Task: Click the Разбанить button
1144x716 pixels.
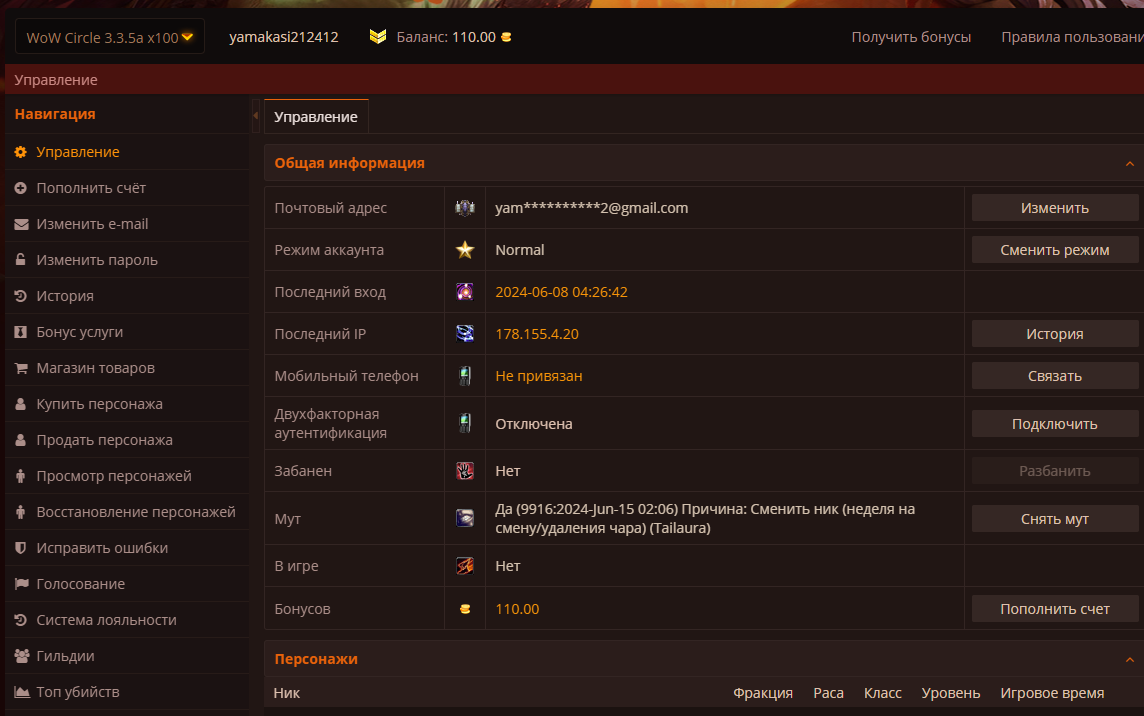Action: 1054,471
